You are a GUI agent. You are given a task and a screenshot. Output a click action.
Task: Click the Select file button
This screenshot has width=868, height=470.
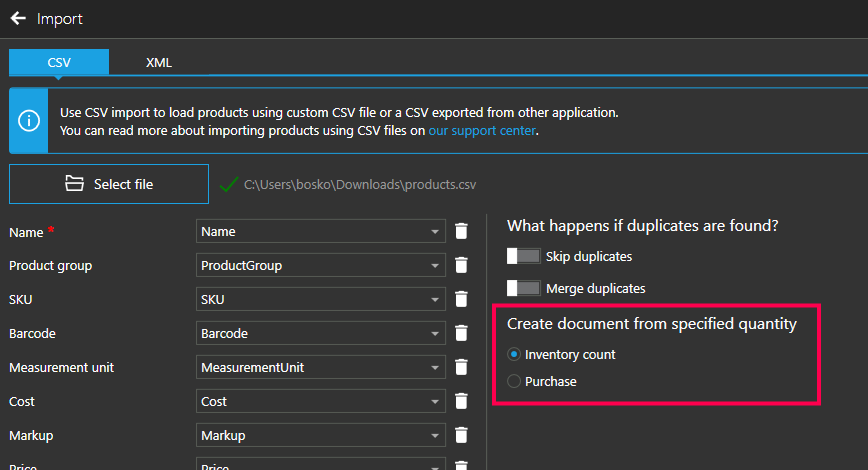pyautogui.click(x=109, y=184)
